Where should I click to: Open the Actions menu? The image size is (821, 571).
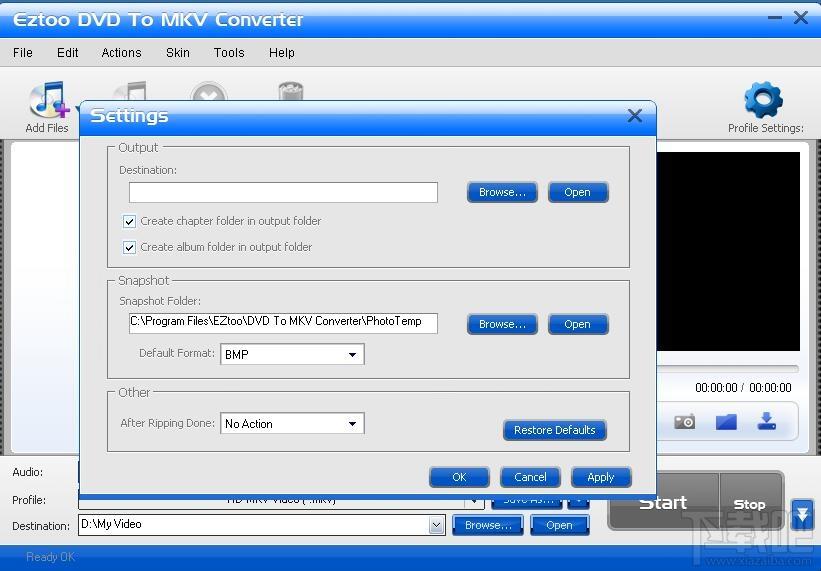pos(121,53)
